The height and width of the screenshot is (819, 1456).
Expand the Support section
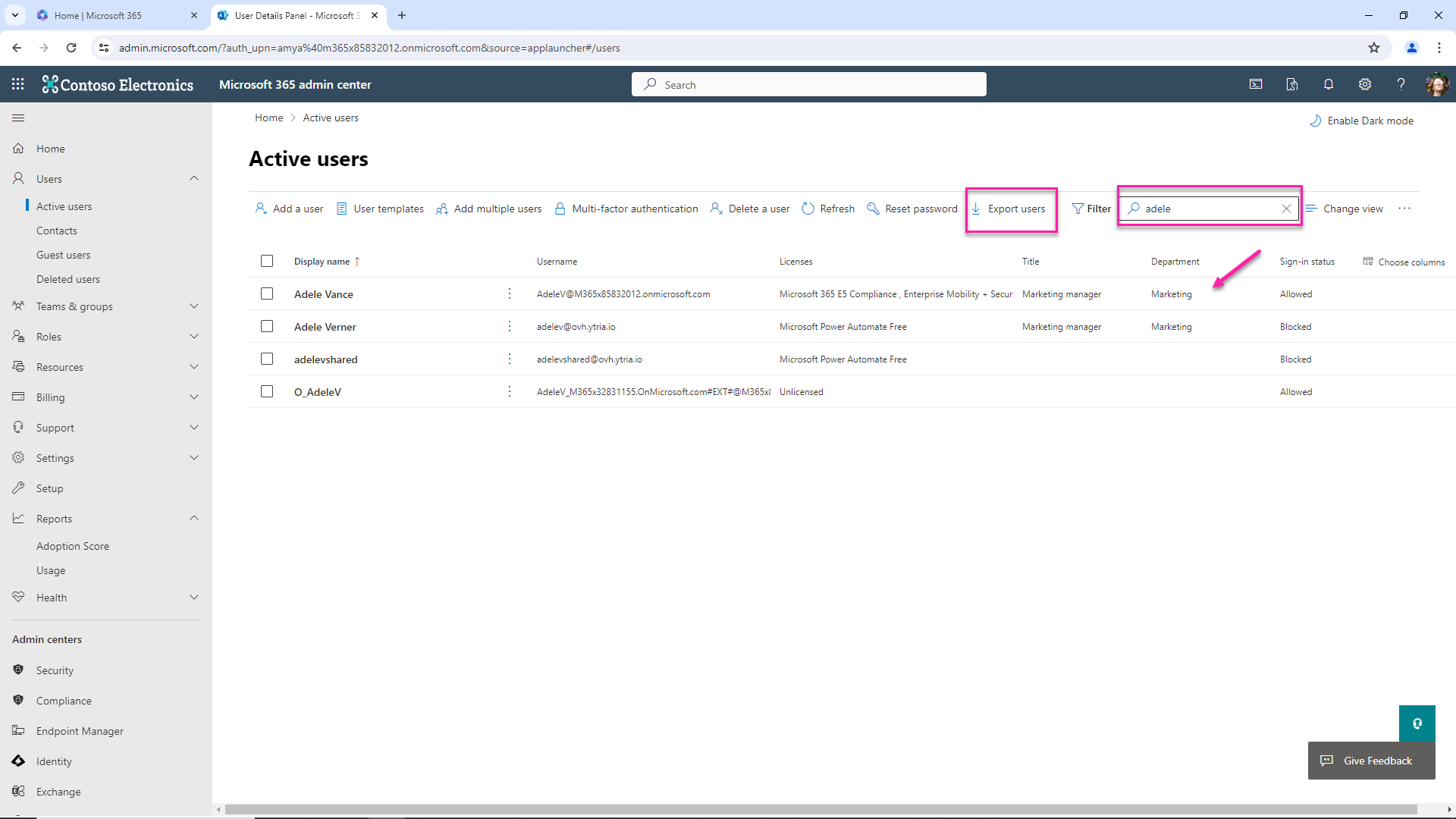[x=194, y=428]
